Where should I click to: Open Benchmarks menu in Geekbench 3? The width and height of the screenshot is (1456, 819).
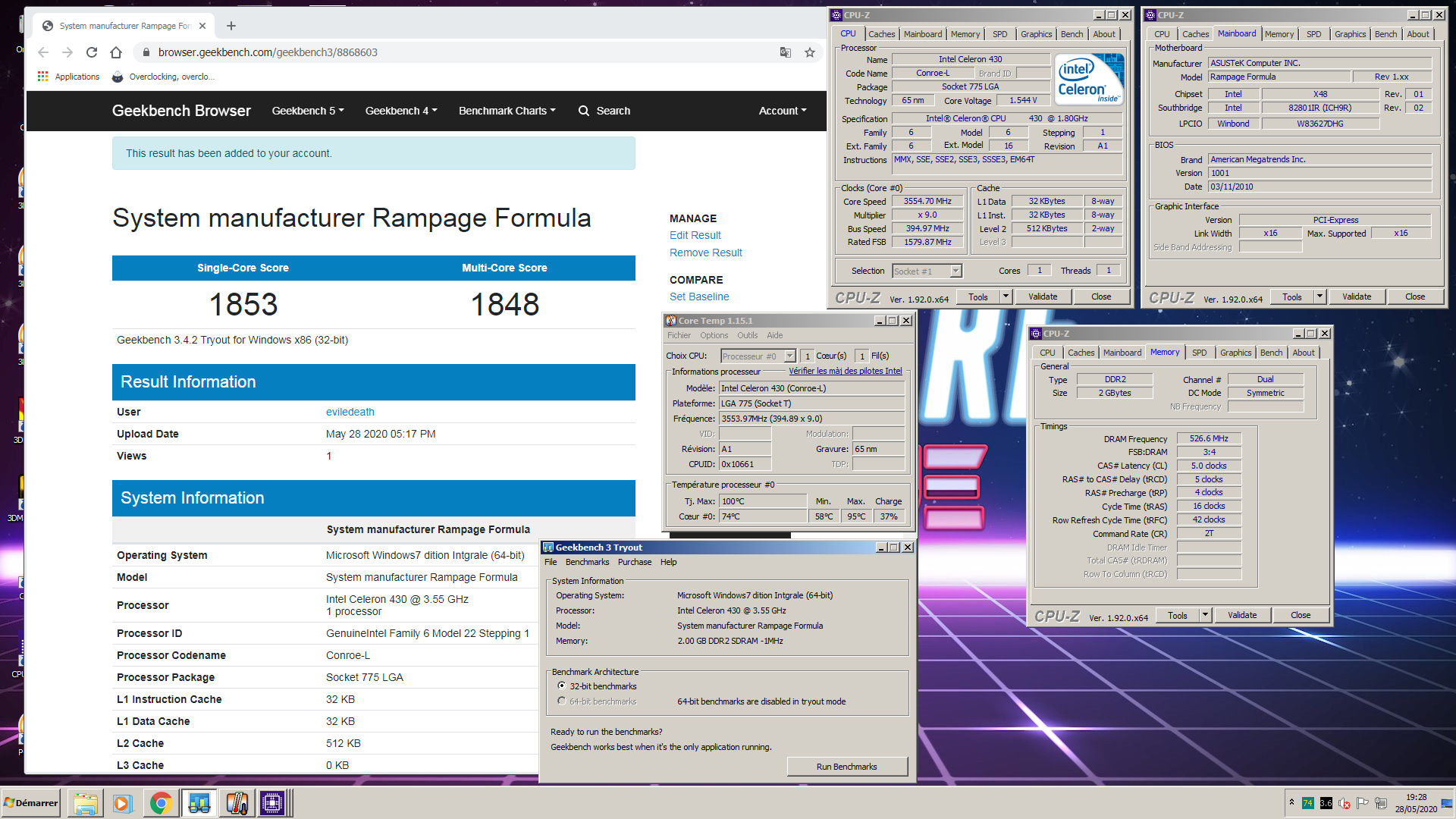coord(587,562)
